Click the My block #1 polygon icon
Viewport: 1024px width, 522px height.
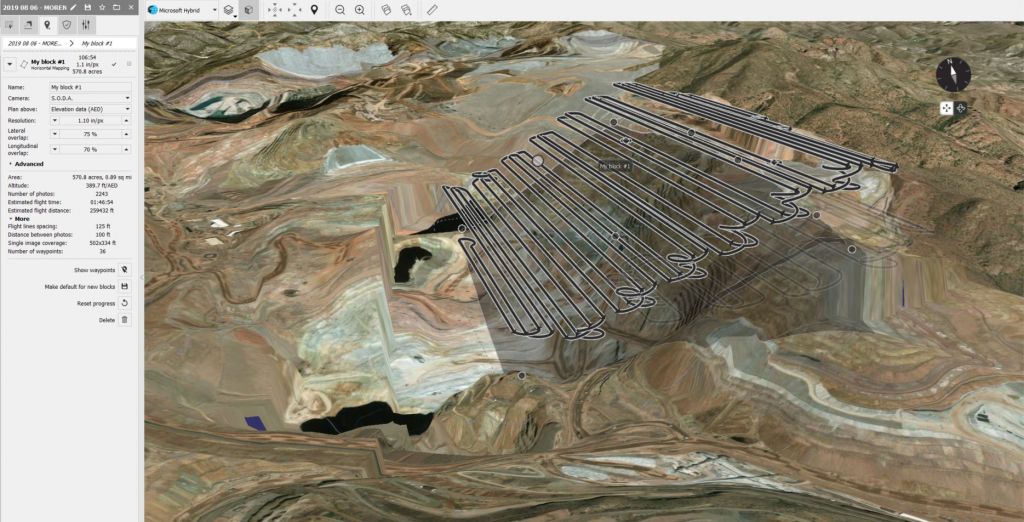pos(24,64)
